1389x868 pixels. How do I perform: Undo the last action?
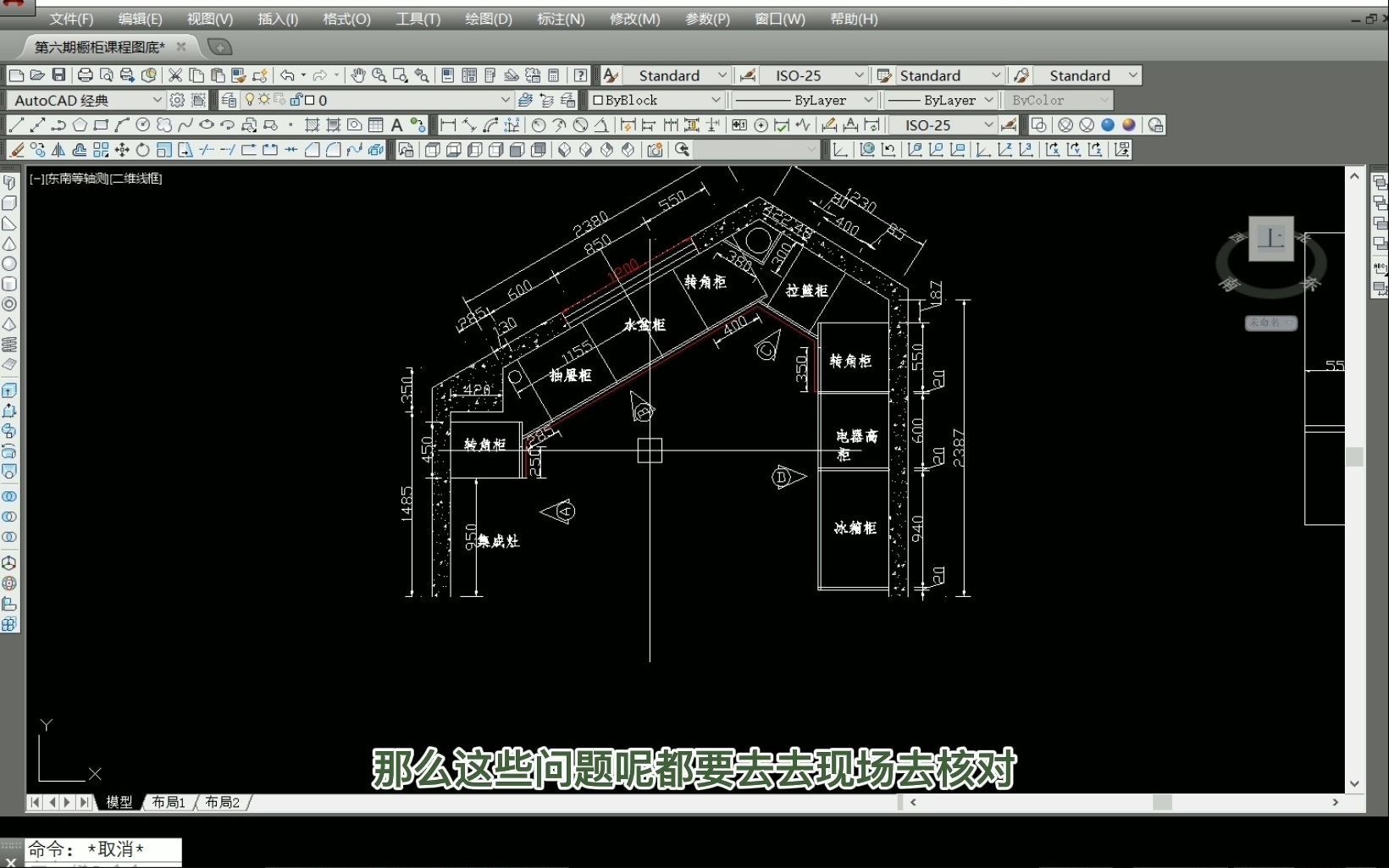point(287,75)
